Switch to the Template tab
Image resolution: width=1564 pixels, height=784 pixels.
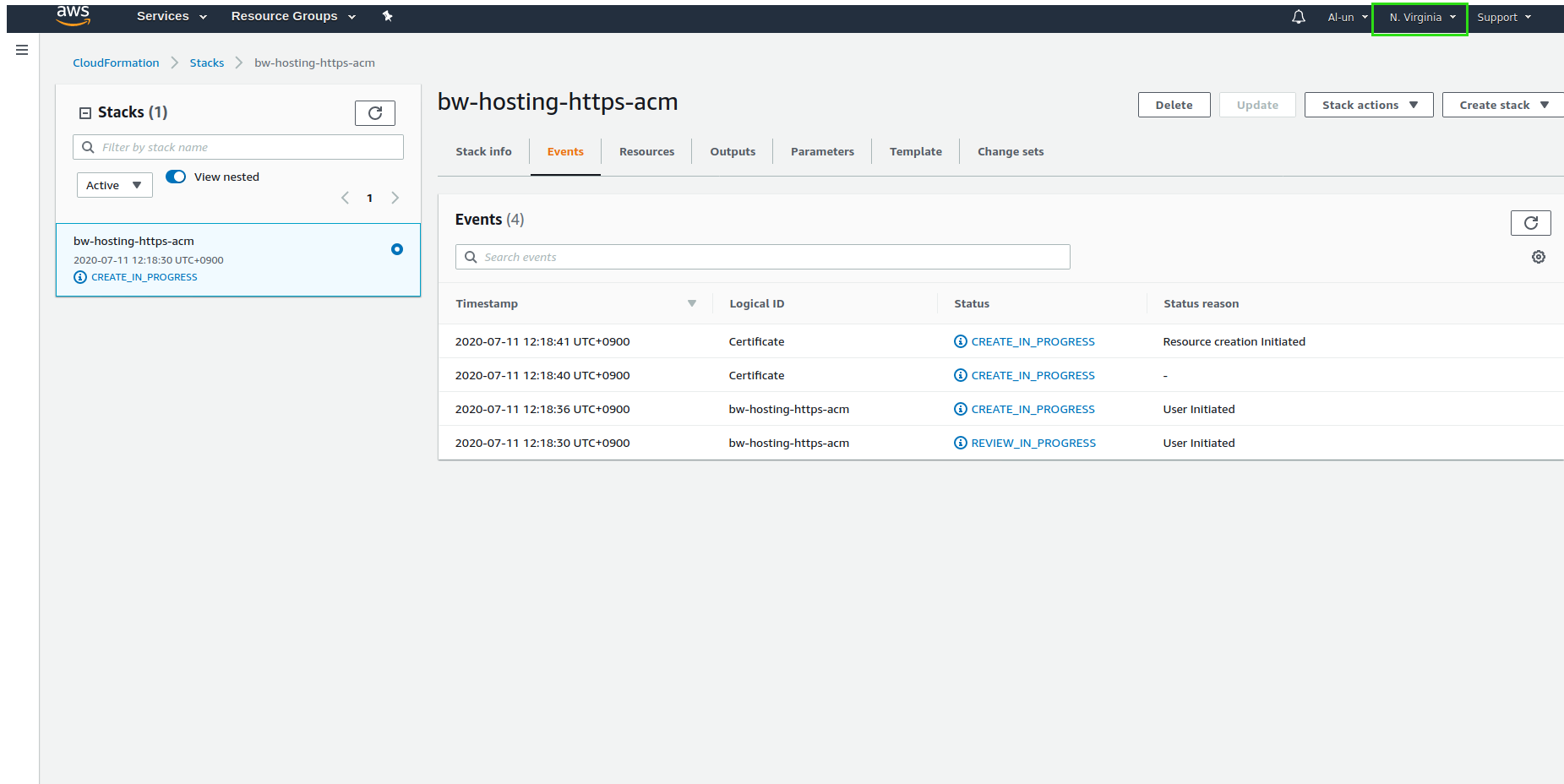(x=915, y=152)
